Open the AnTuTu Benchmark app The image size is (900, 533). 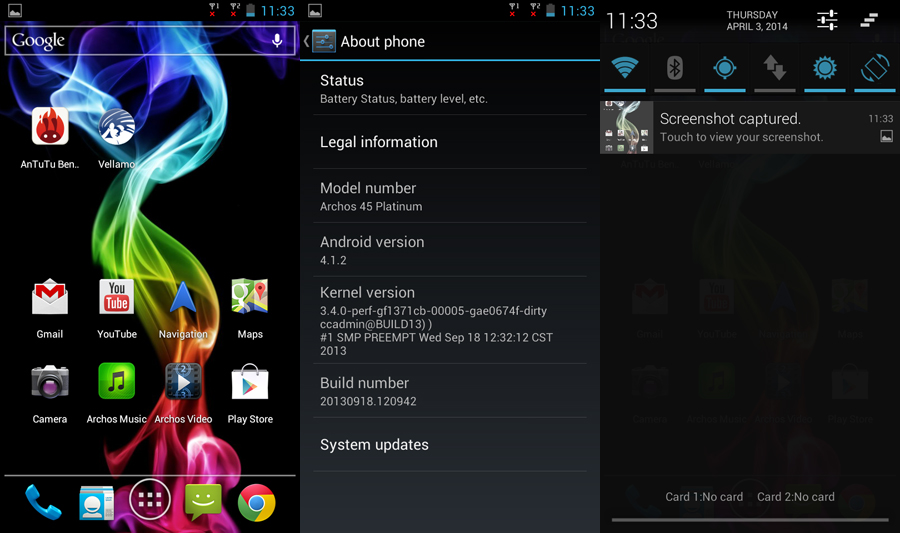click(x=50, y=126)
